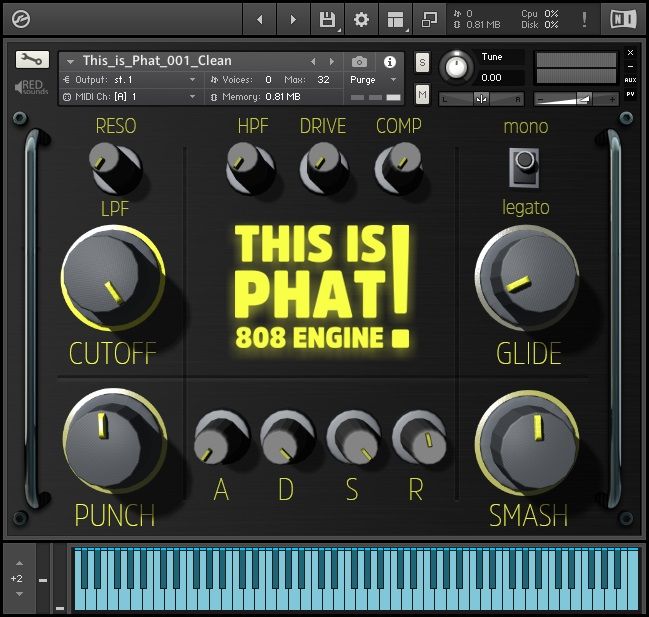The height and width of the screenshot is (617, 649).
Task: Open the MIDI Ch dropdown
Action: [130, 97]
